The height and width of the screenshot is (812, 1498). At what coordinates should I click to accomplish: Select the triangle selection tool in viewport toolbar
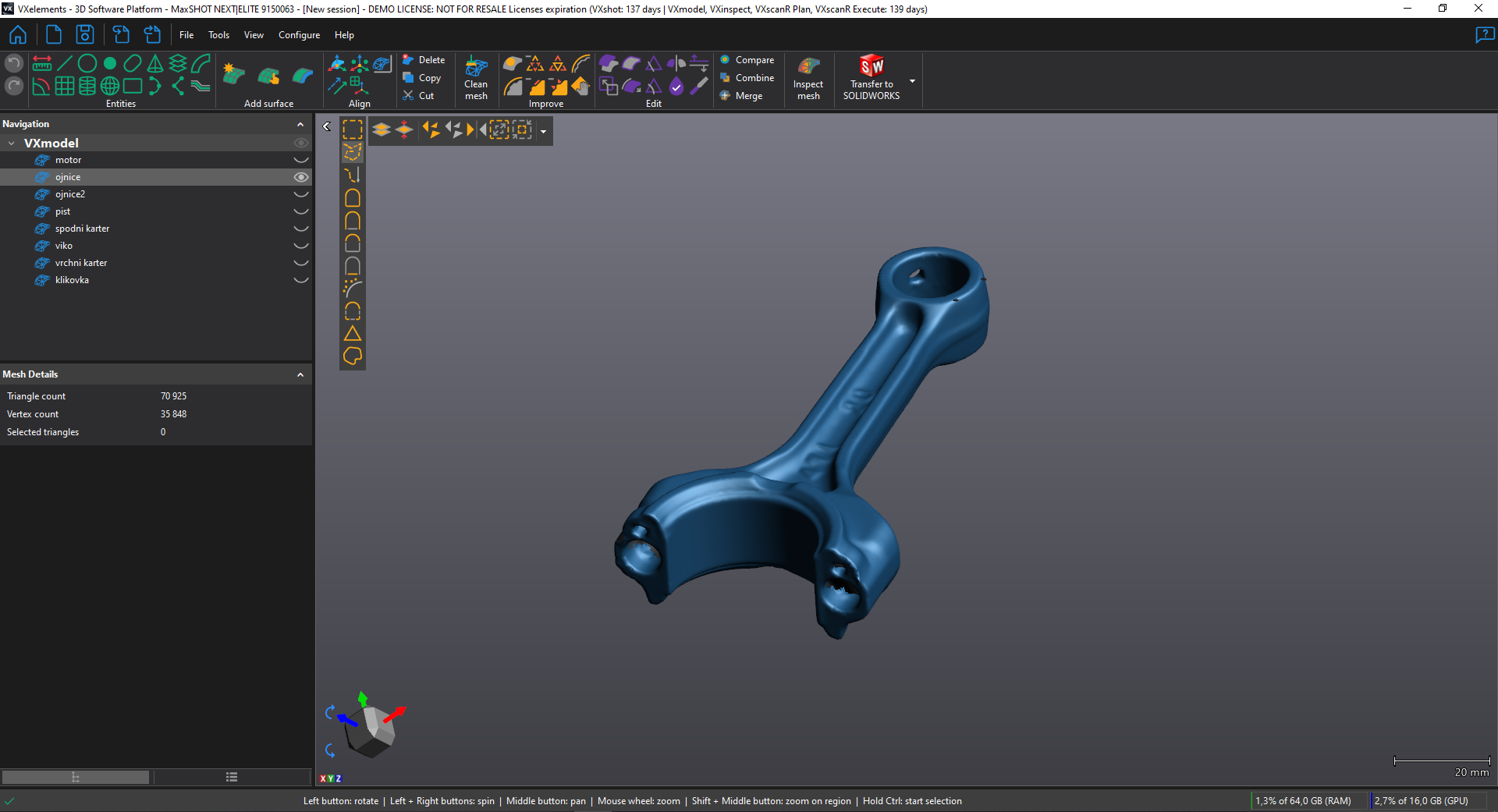[353, 334]
